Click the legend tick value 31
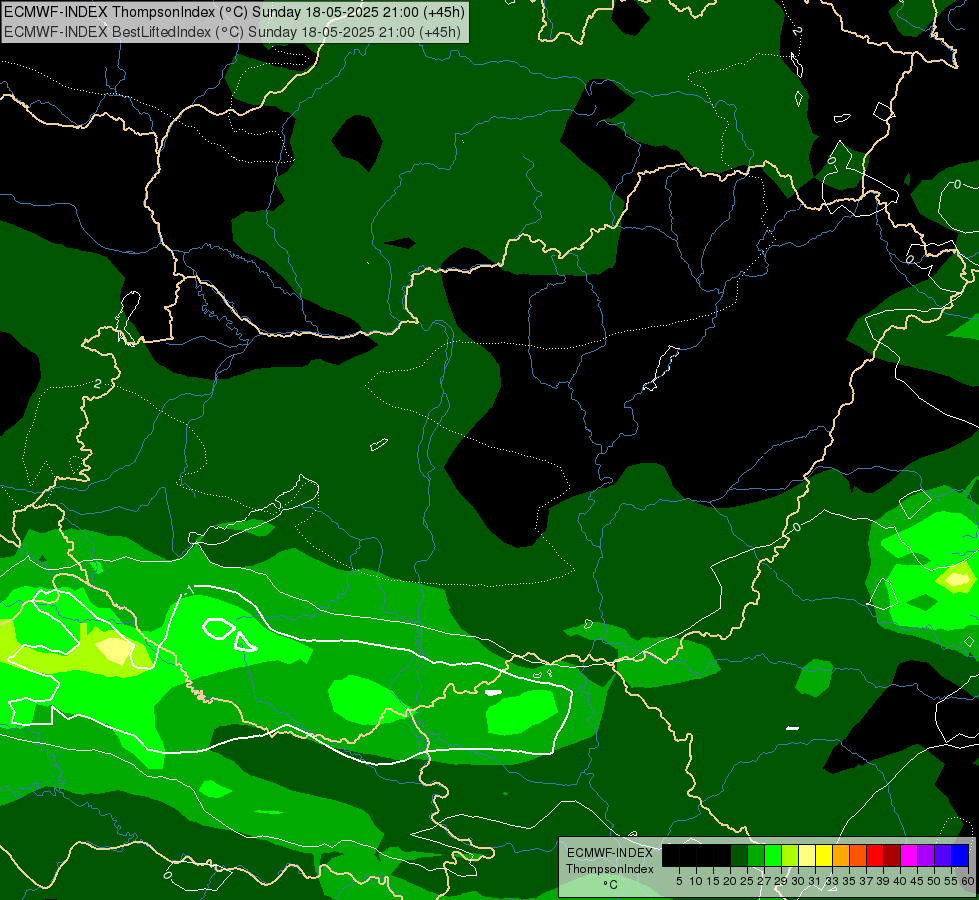979x900 pixels. (x=815, y=881)
